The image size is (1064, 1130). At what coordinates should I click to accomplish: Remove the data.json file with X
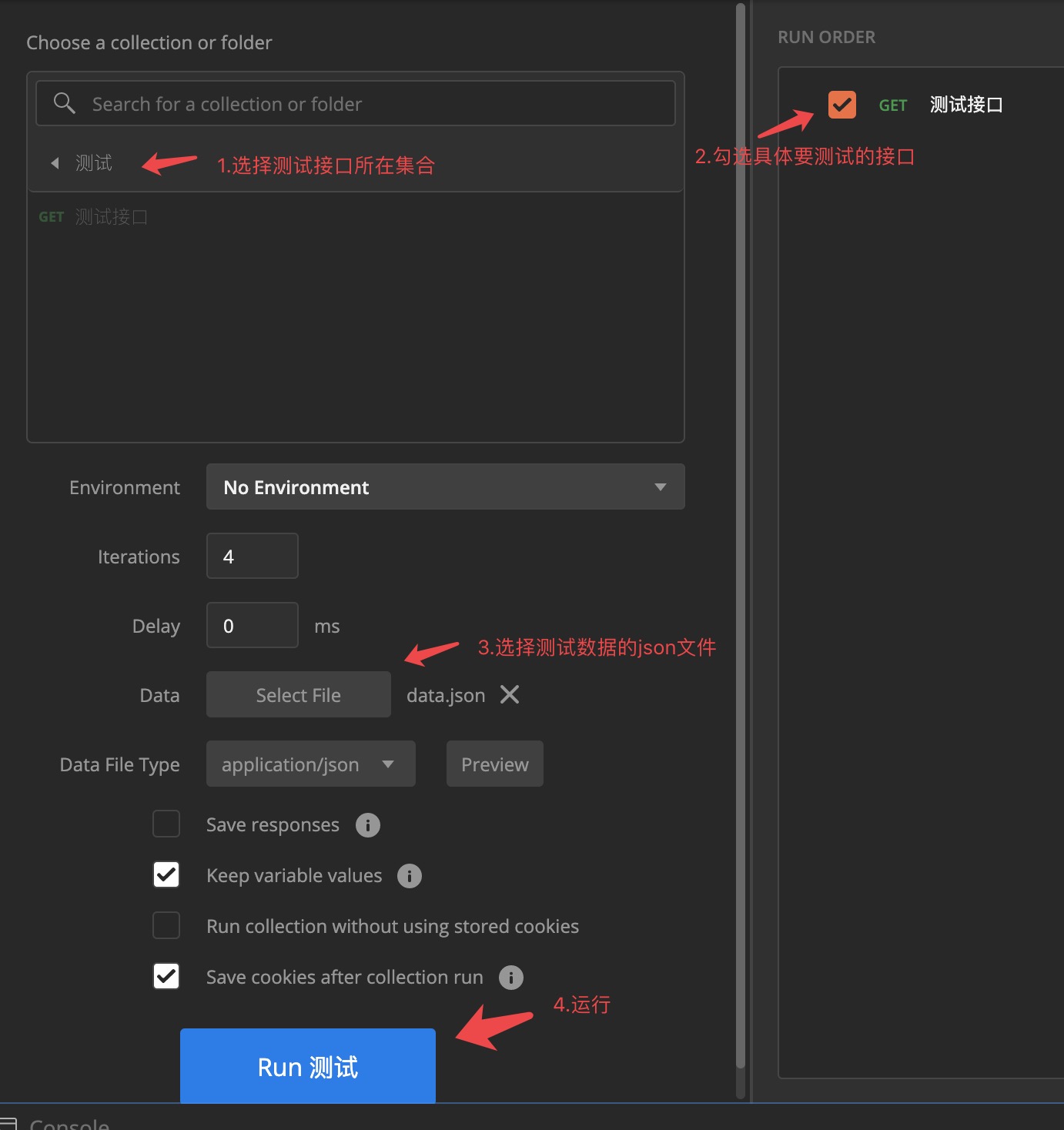(510, 694)
